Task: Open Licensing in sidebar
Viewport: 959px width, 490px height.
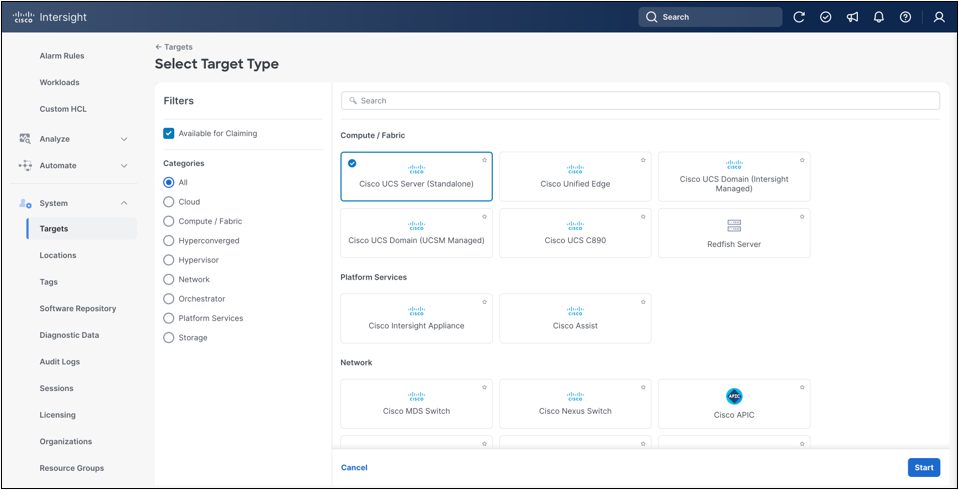Action: pyautogui.click(x=57, y=415)
